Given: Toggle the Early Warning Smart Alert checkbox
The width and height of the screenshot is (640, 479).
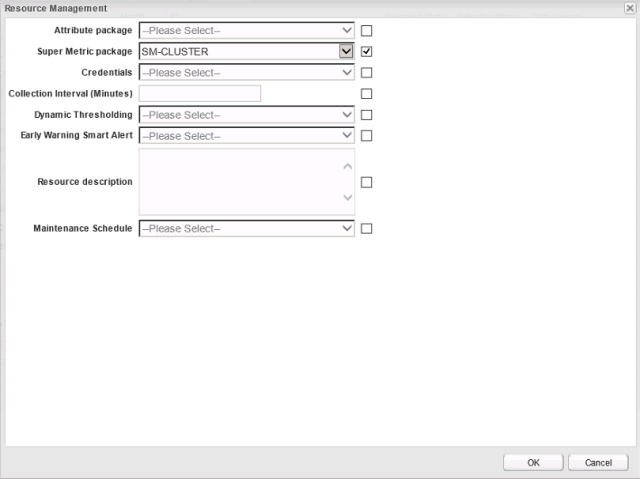Looking at the screenshot, I should (x=366, y=135).
